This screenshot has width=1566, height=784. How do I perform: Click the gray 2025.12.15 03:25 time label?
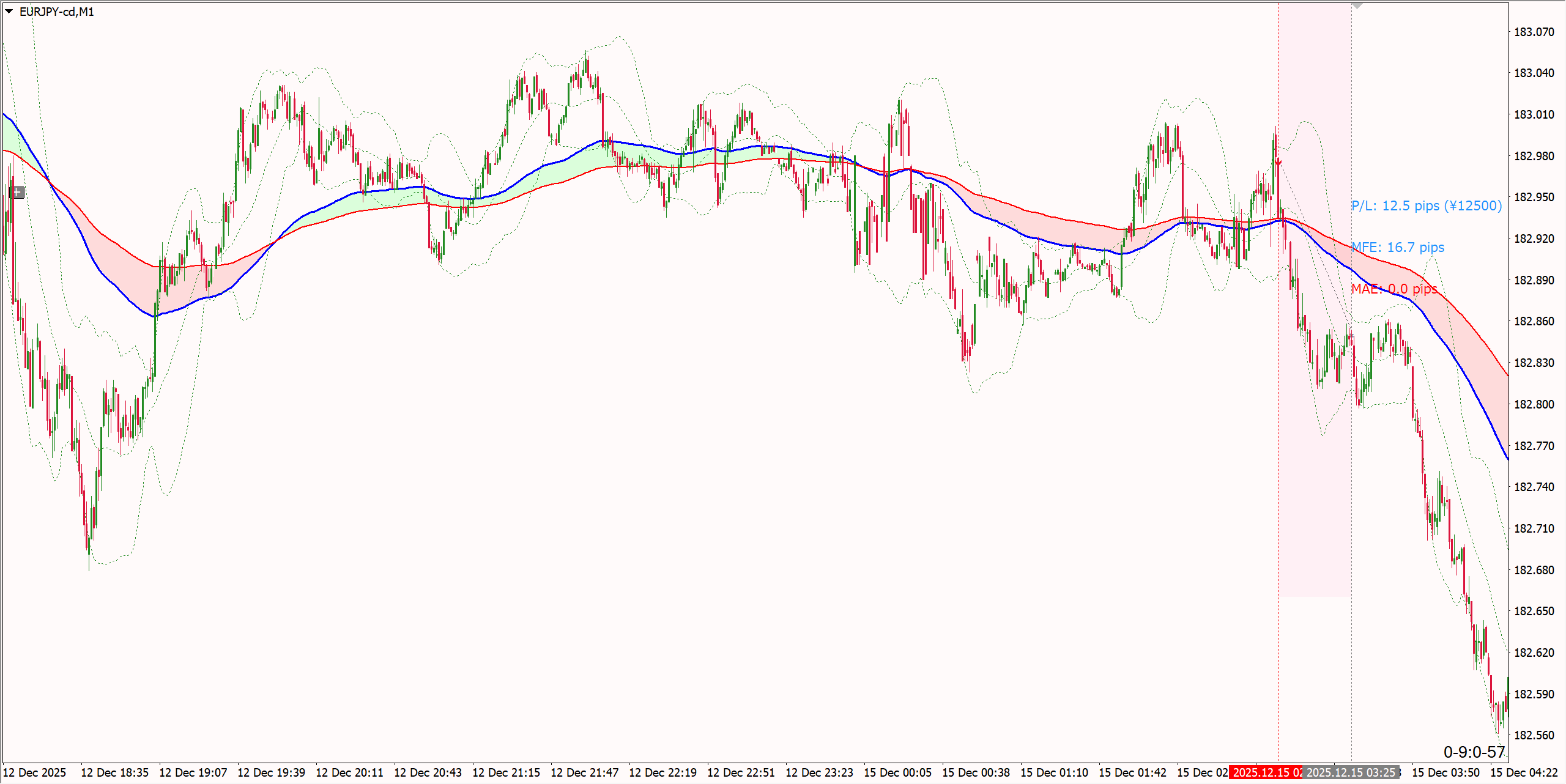click(x=1351, y=772)
